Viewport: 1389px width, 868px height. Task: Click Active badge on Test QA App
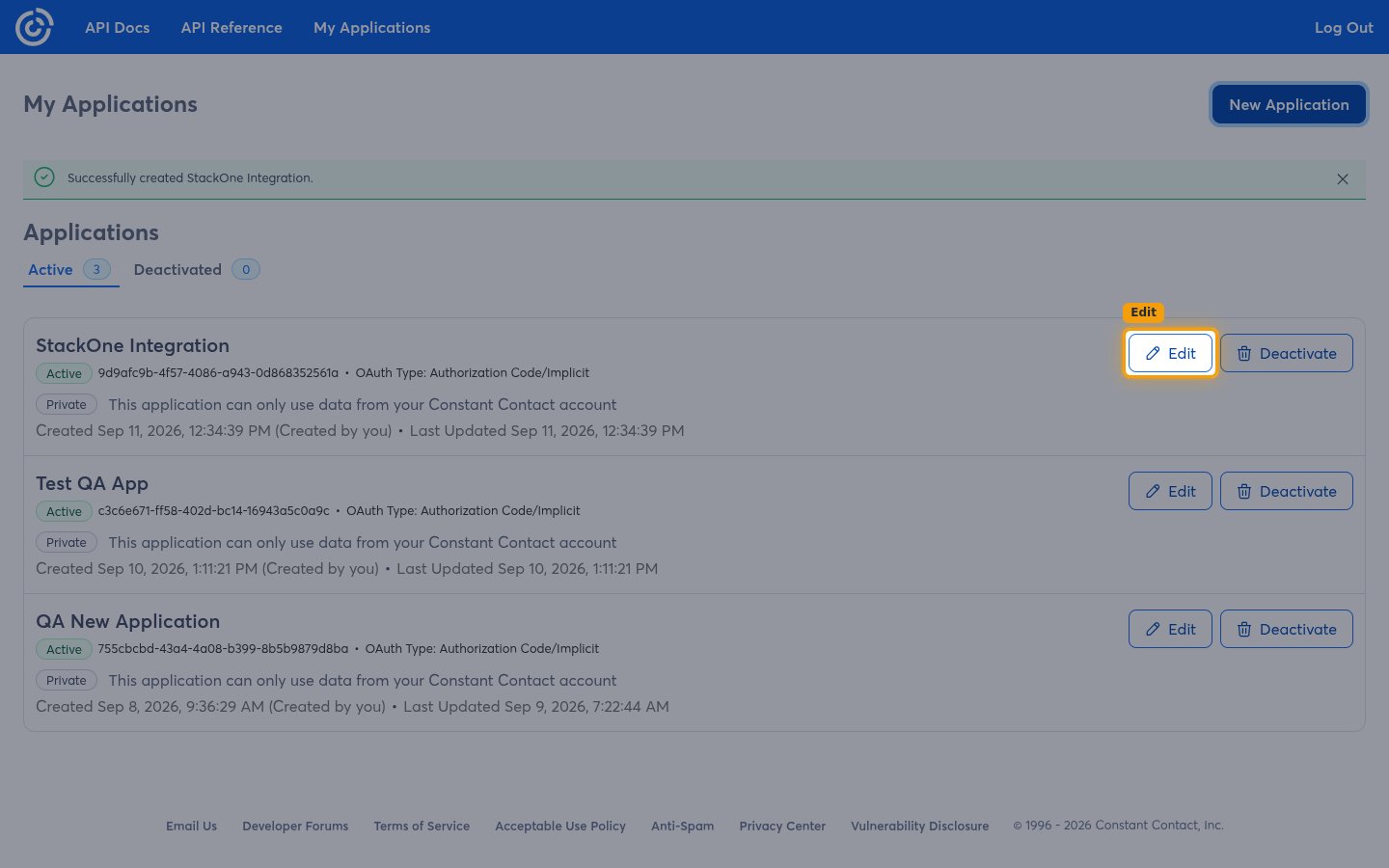tap(64, 511)
